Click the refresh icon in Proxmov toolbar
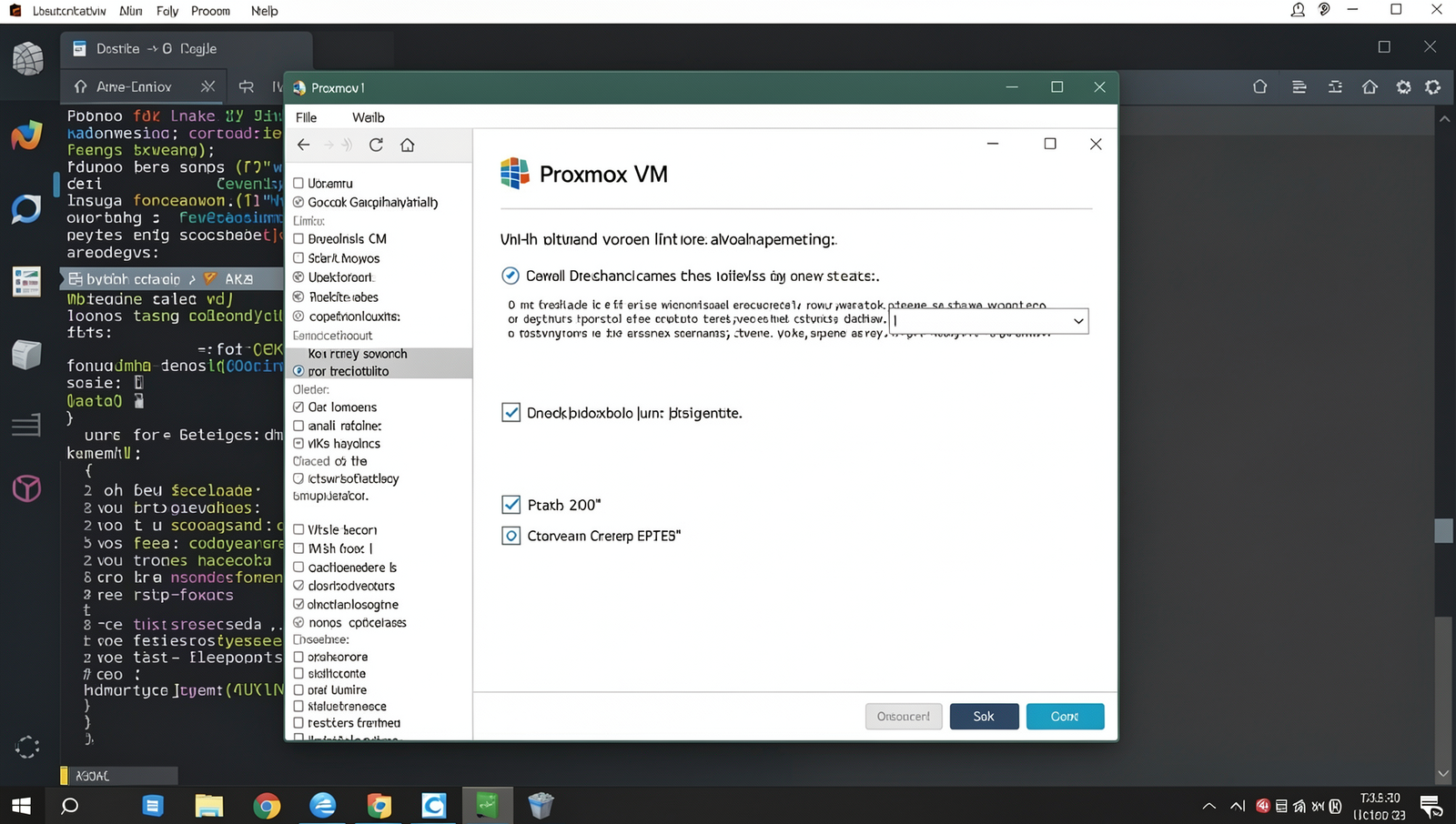The width and height of the screenshot is (1456, 824). [x=376, y=145]
